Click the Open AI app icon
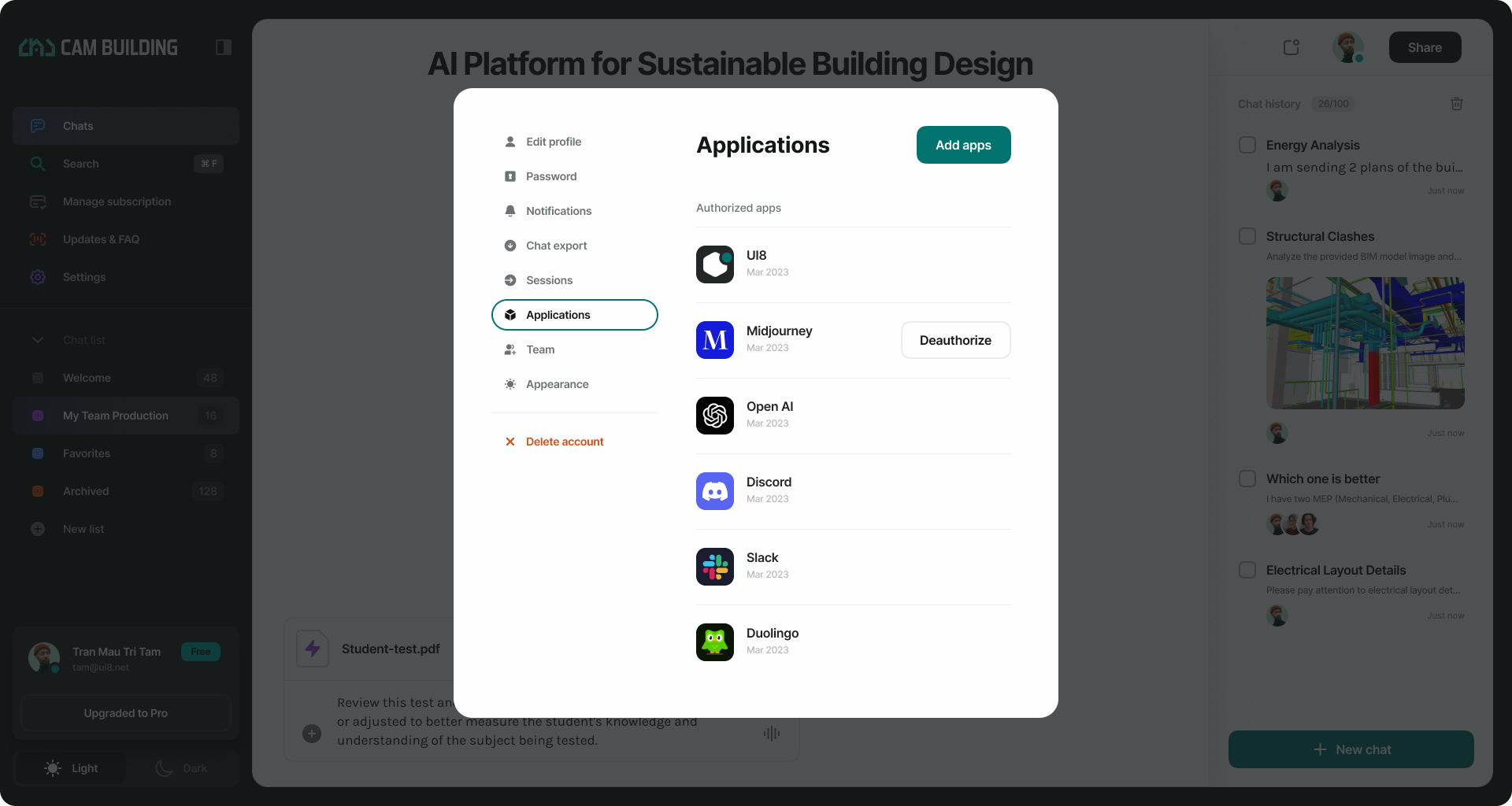 point(715,416)
